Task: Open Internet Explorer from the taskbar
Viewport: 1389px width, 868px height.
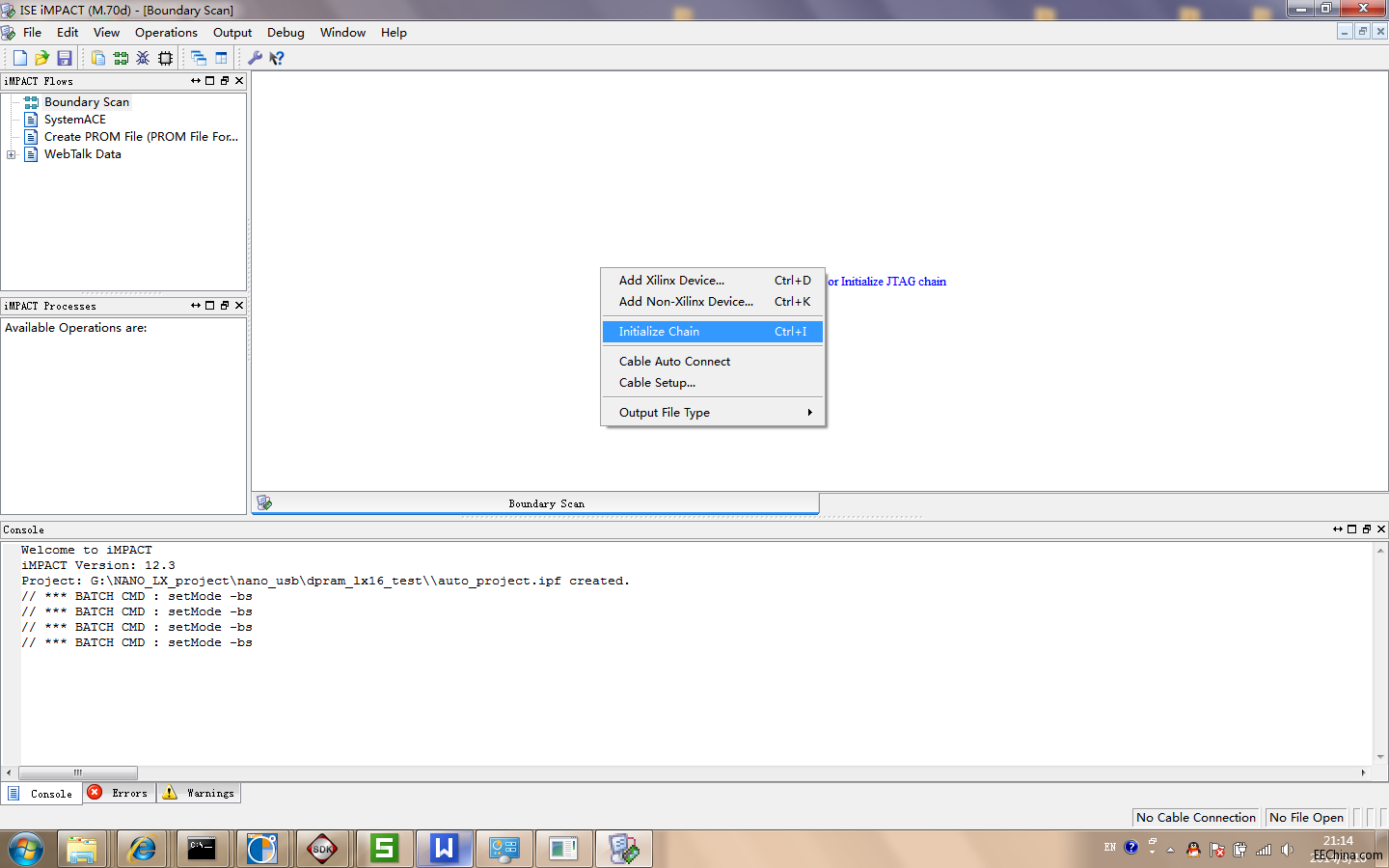Action: click(x=142, y=849)
